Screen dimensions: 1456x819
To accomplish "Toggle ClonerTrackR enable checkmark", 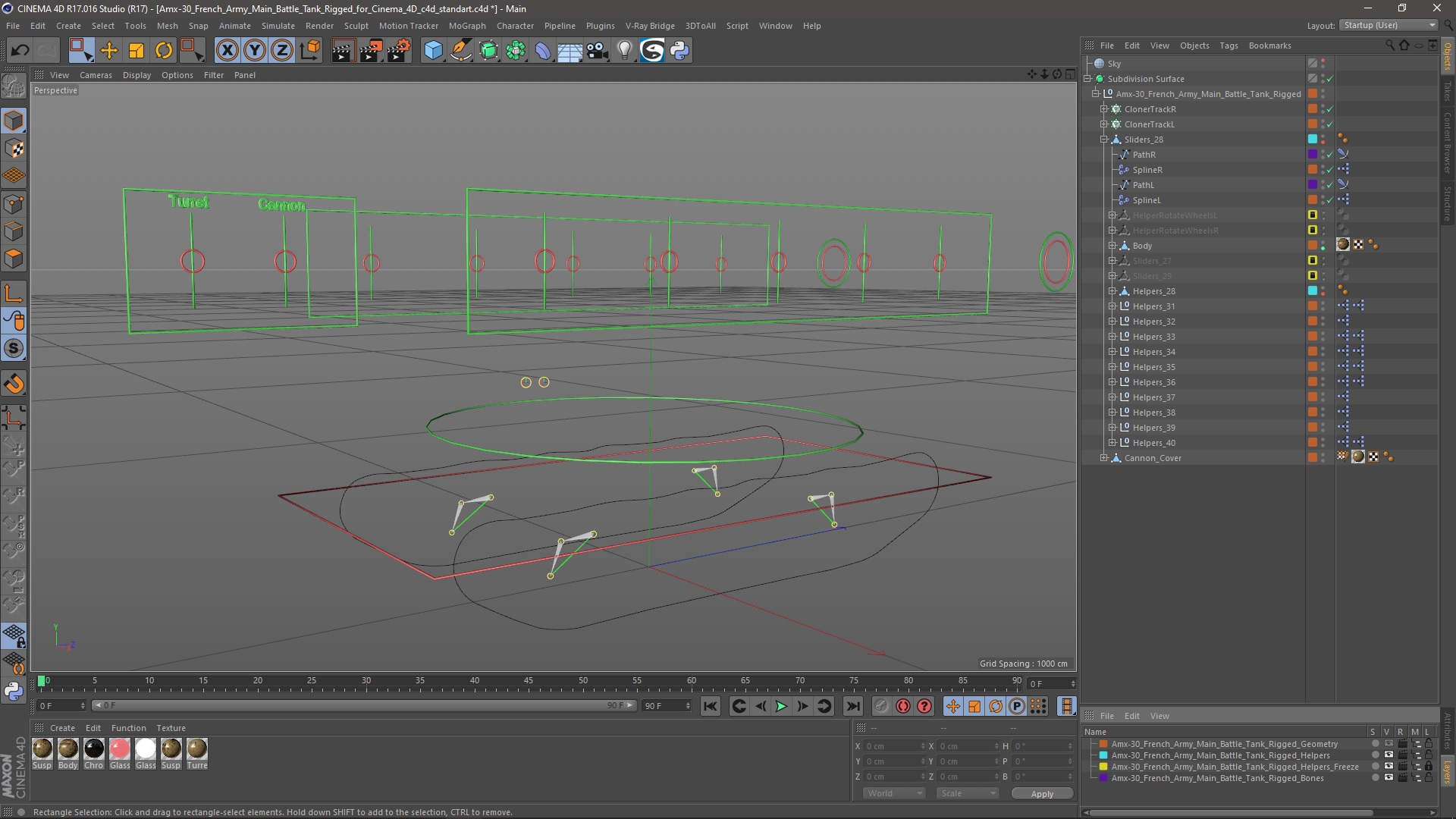I will (1329, 109).
